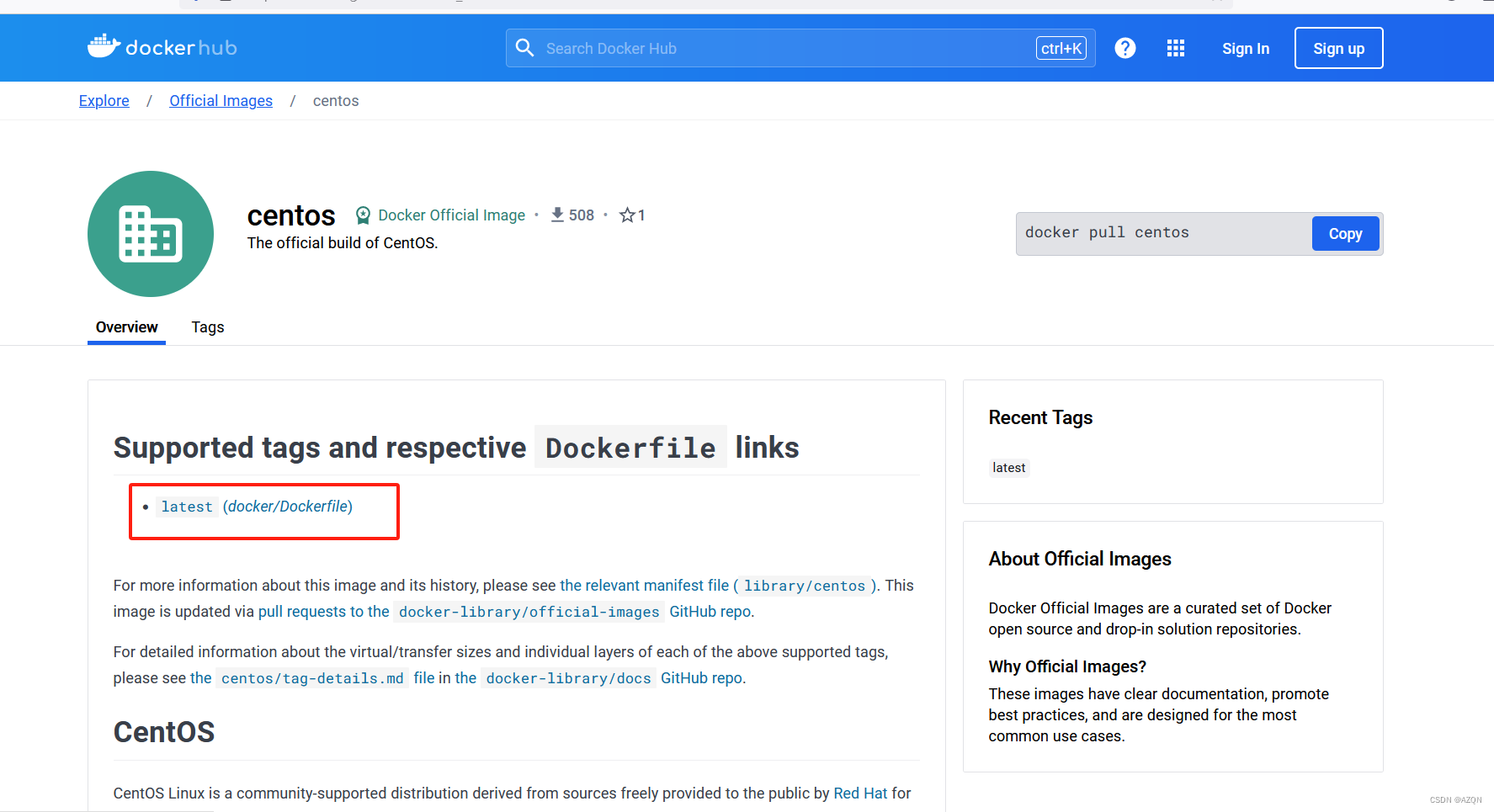1494x812 pixels.
Task: Click the Search Docker Hub input field
Action: 758,48
